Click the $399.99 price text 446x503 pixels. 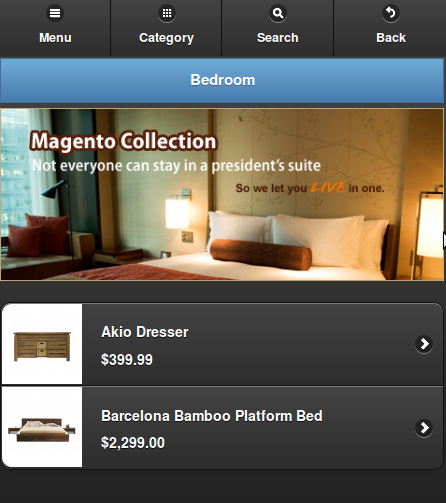127,360
